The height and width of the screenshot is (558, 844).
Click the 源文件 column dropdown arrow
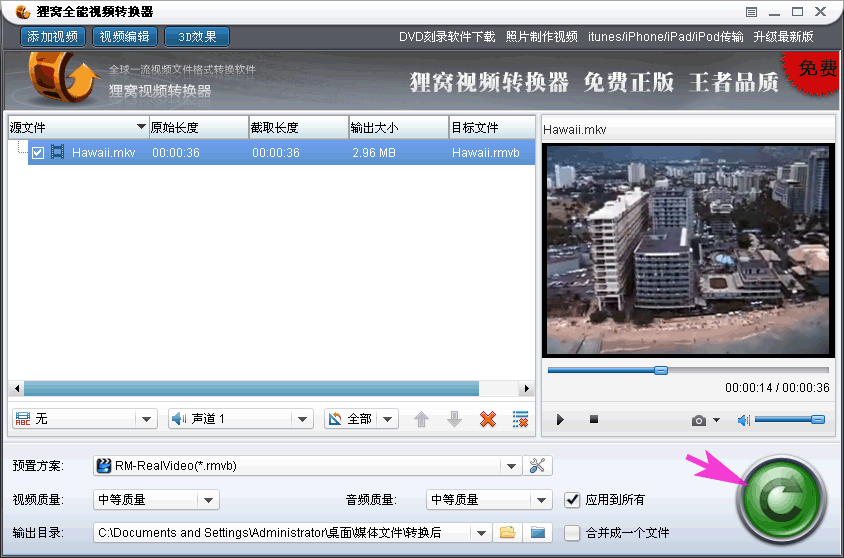(141, 127)
